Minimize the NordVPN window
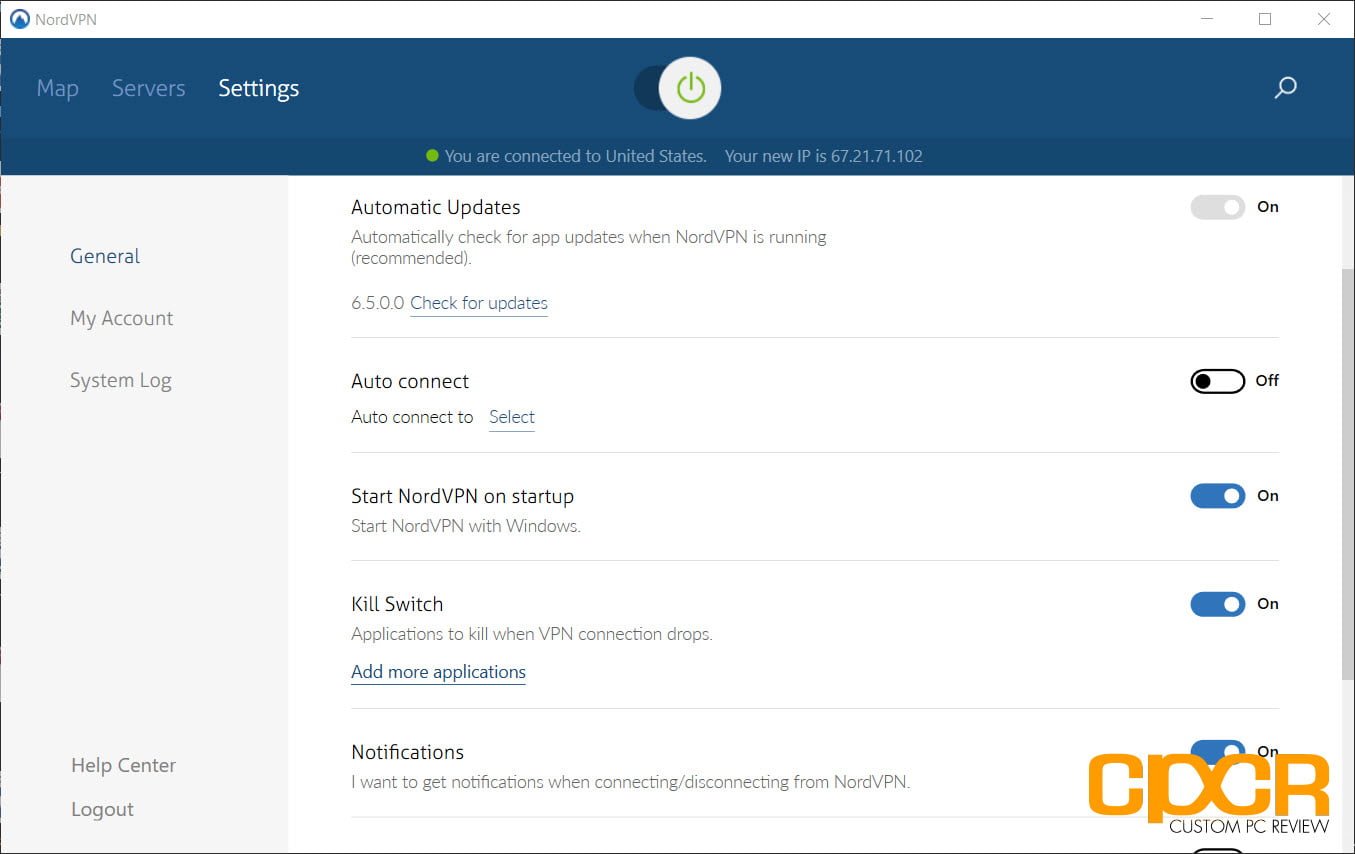Screen dimensions: 1355x854 coord(1206,19)
